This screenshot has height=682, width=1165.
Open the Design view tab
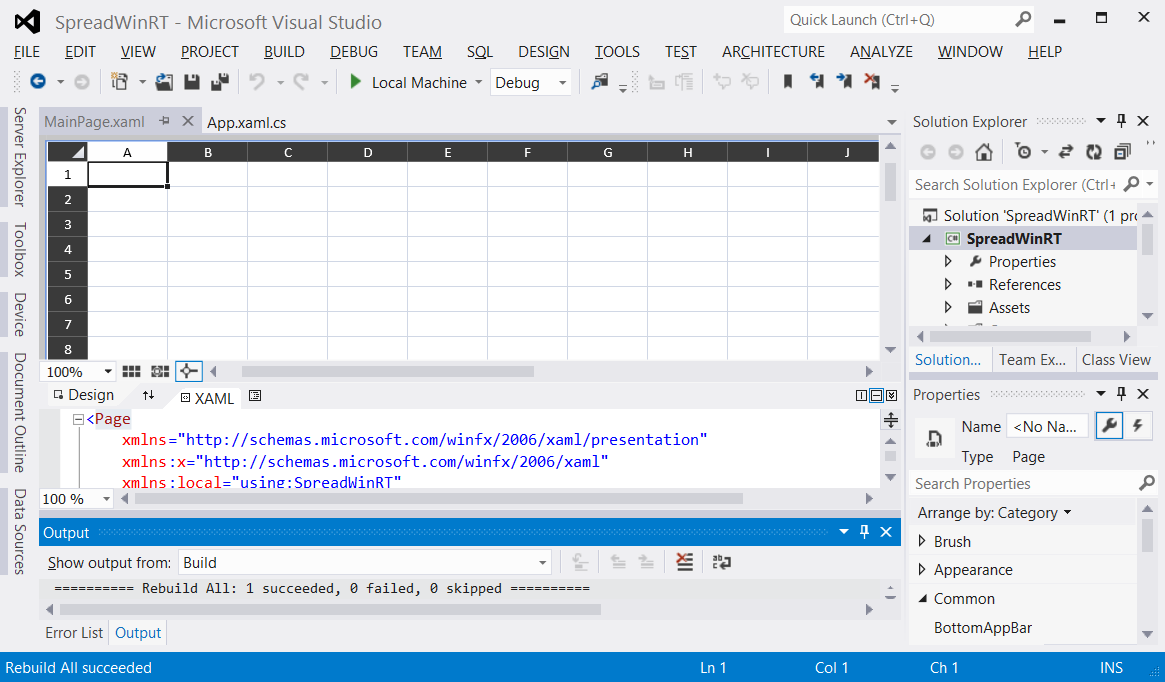click(x=84, y=395)
